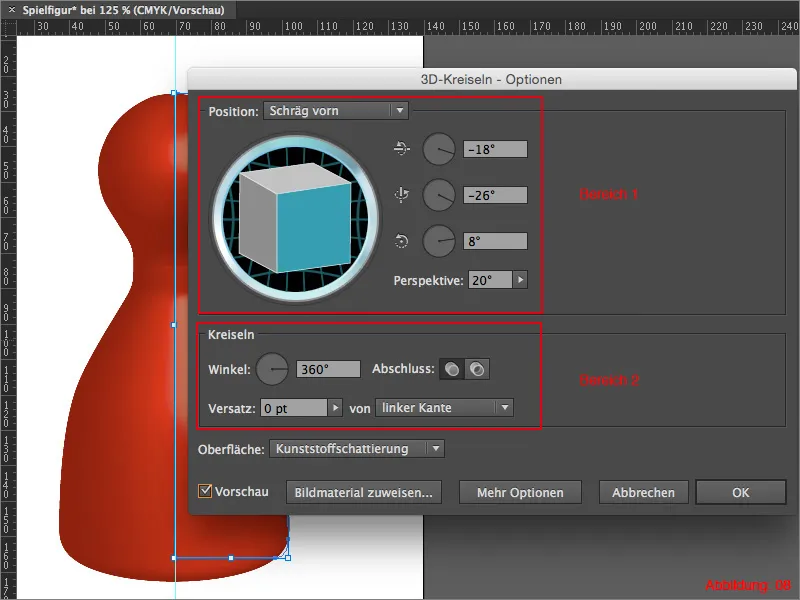
Task: Click the Z-axis rotation icon
Action: [x=402, y=241]
